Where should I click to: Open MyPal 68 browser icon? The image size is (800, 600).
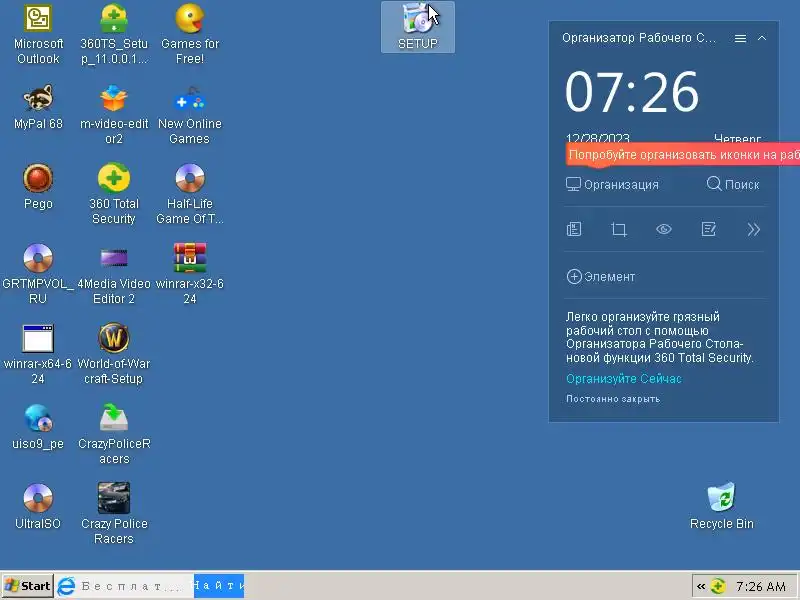[x=38, y=107]
